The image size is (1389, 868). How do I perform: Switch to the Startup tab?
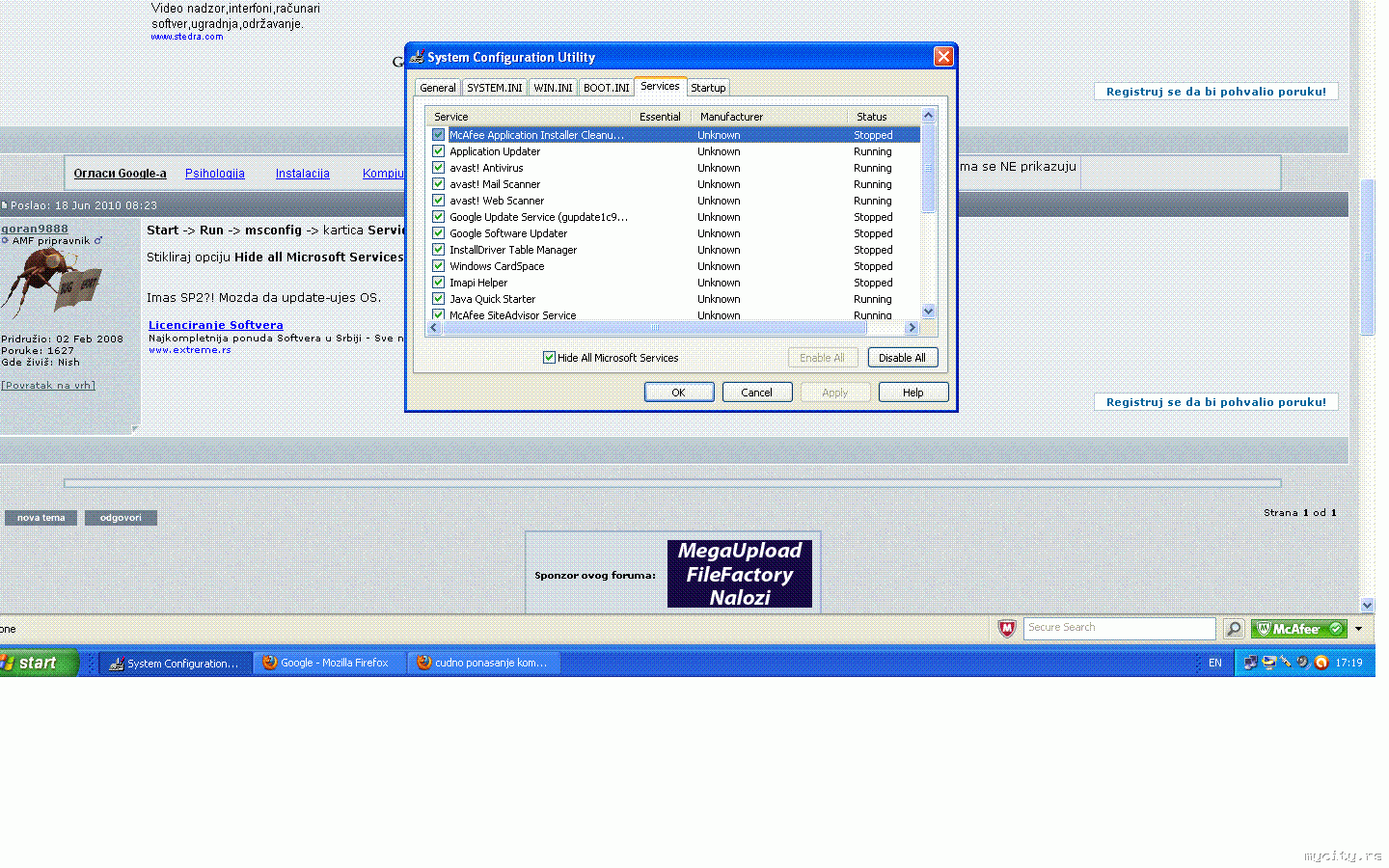point(708,88)
